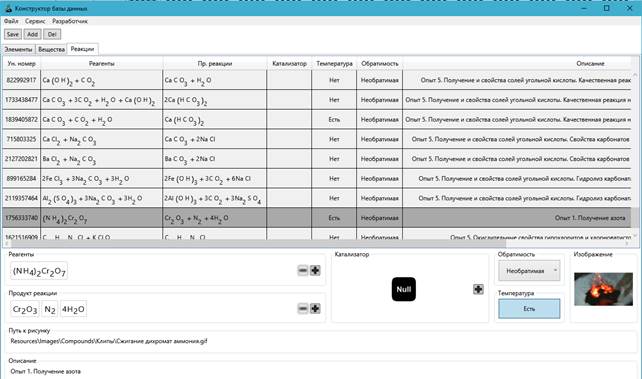Click the Null catalyst placeholder
Screen dimensions: 642x379
tap(404, 289)
